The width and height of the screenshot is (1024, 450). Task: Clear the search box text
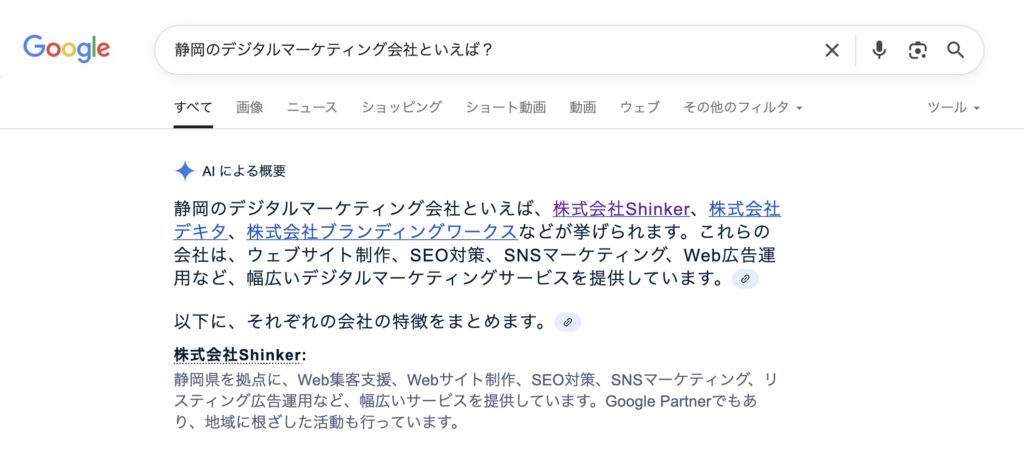click(831, 50)
